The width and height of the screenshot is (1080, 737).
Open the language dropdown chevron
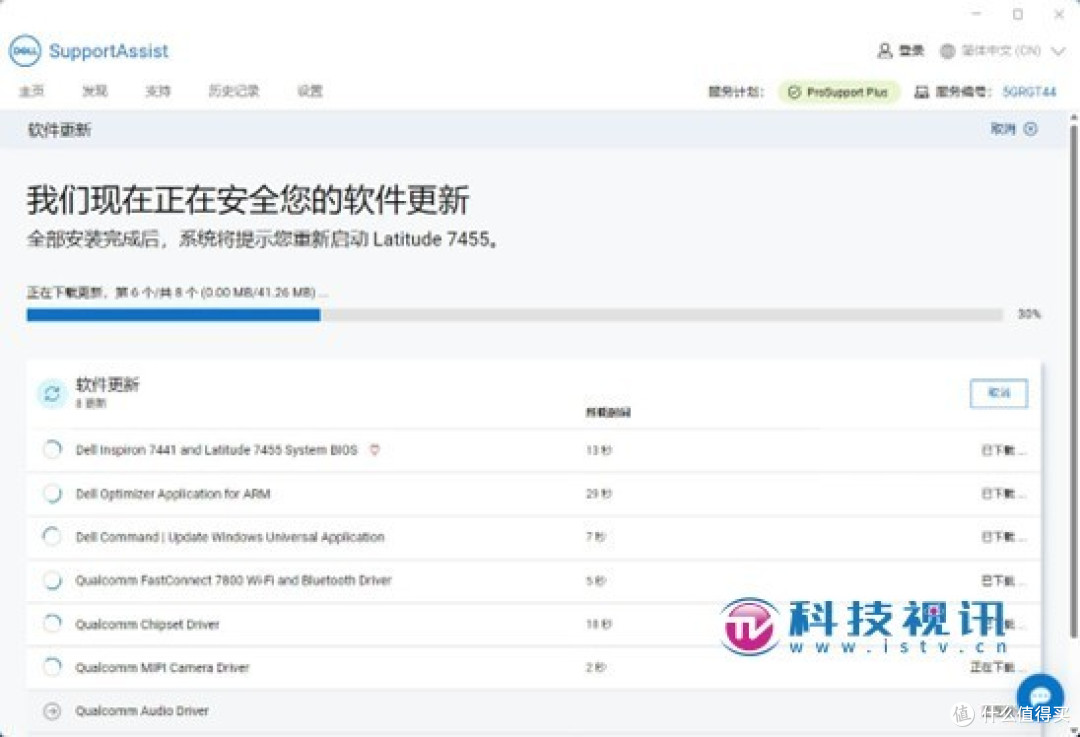pyautogui.click(x=1059, y=51)
